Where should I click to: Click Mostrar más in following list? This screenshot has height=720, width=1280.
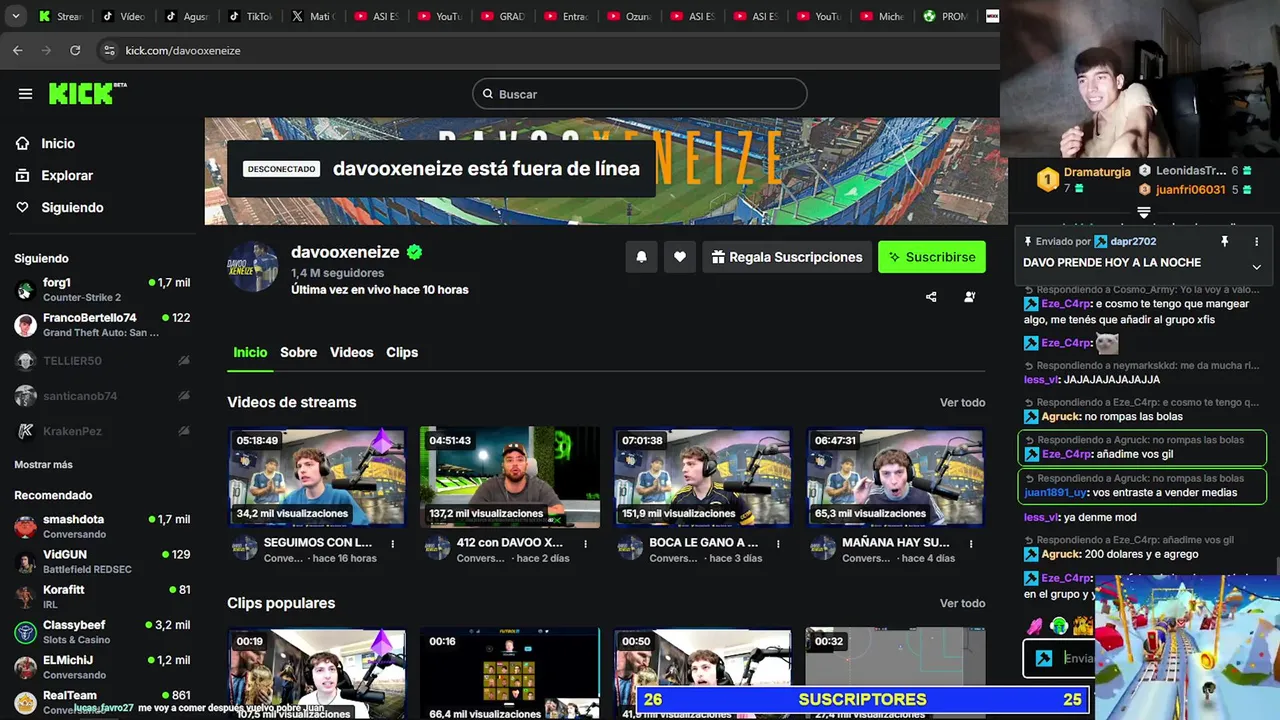click(x=43, y=465)
